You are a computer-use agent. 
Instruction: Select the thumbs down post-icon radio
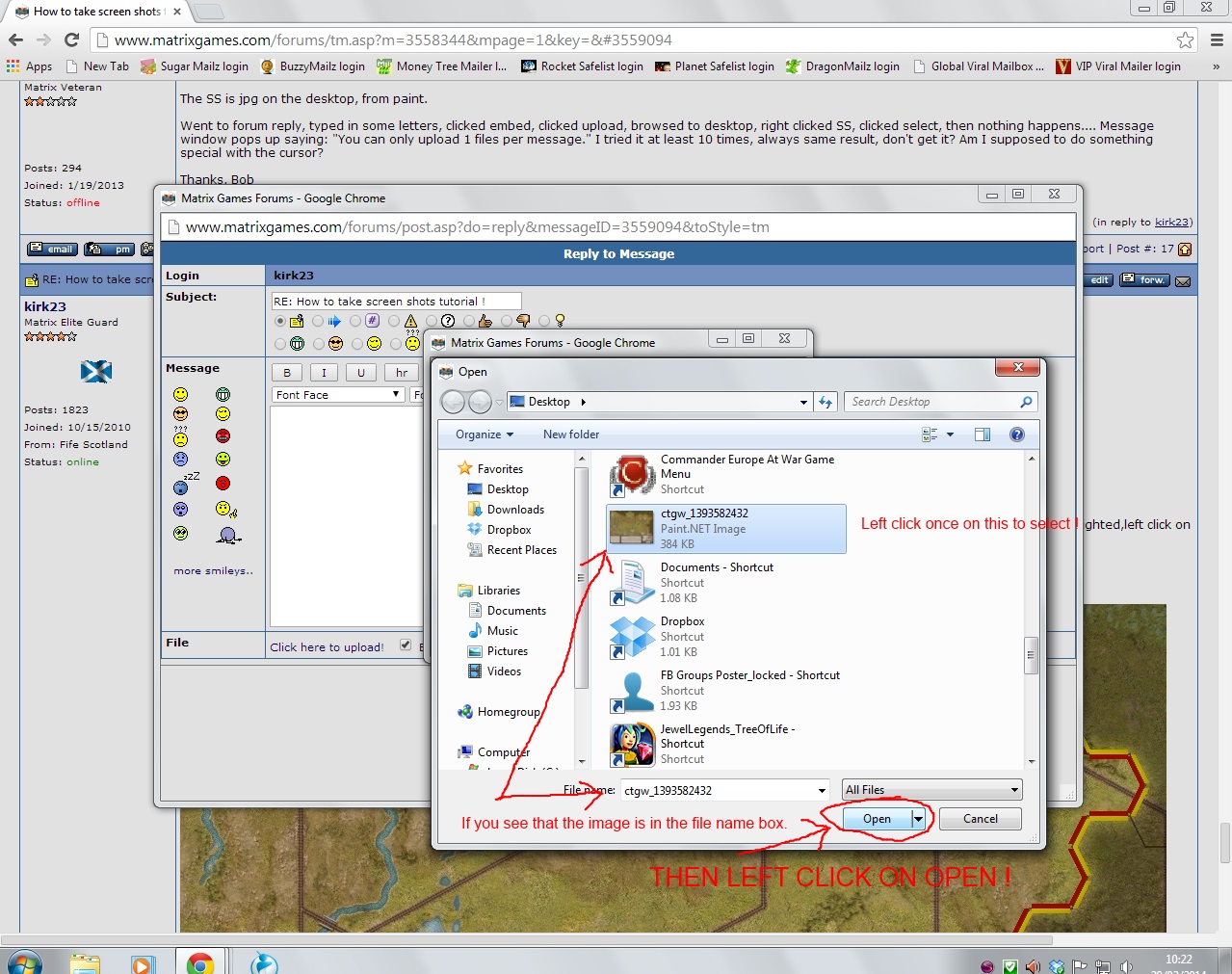[507, 321]
